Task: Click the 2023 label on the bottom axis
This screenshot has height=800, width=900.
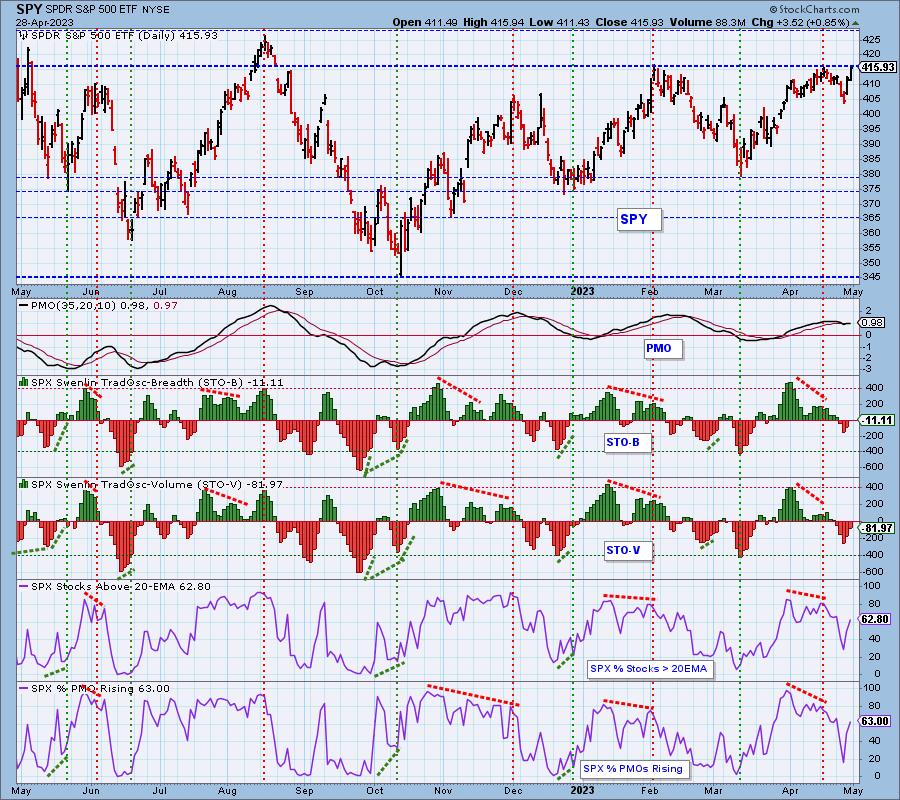Action: [582, 791]
